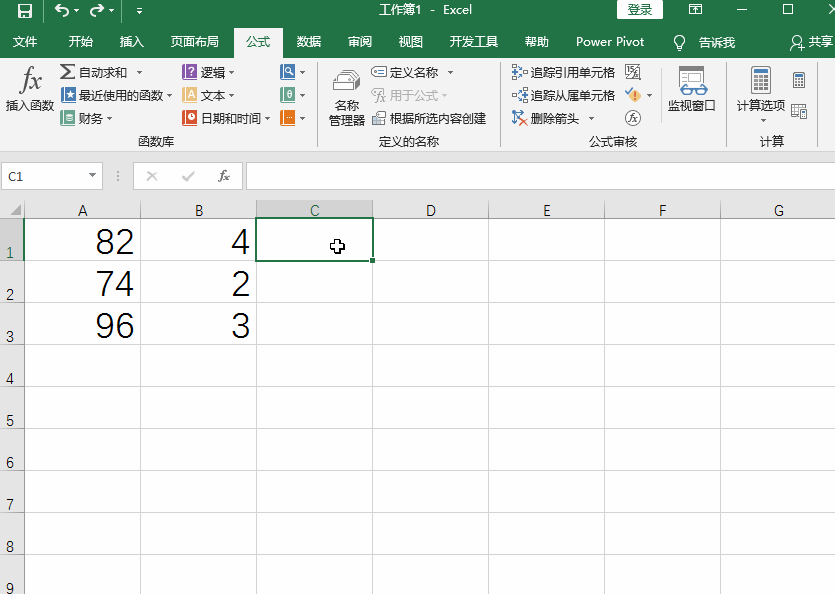Trace precedents with 追踪引用单元格
The image size is (835, 594).
565,71
